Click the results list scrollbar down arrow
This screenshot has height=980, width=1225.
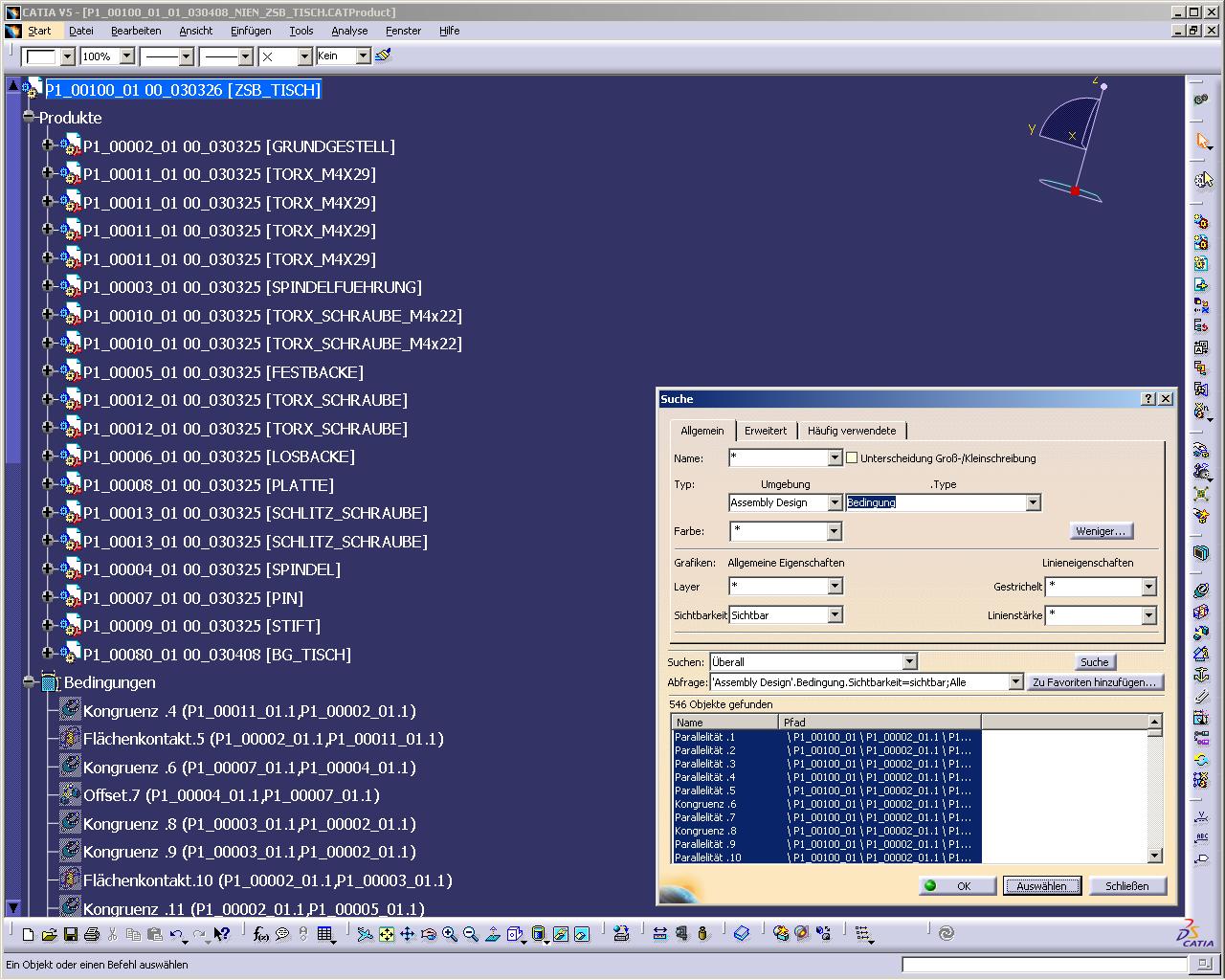tap(1154, 856)
